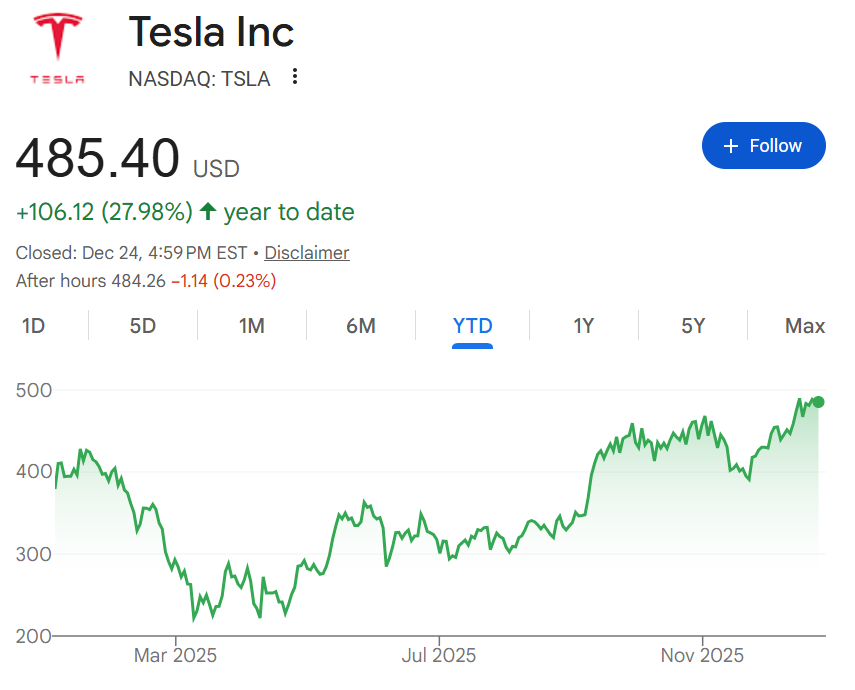The image size is (855, 690).
Task: Select the green dot at chart end
Action: click(818, 402)
